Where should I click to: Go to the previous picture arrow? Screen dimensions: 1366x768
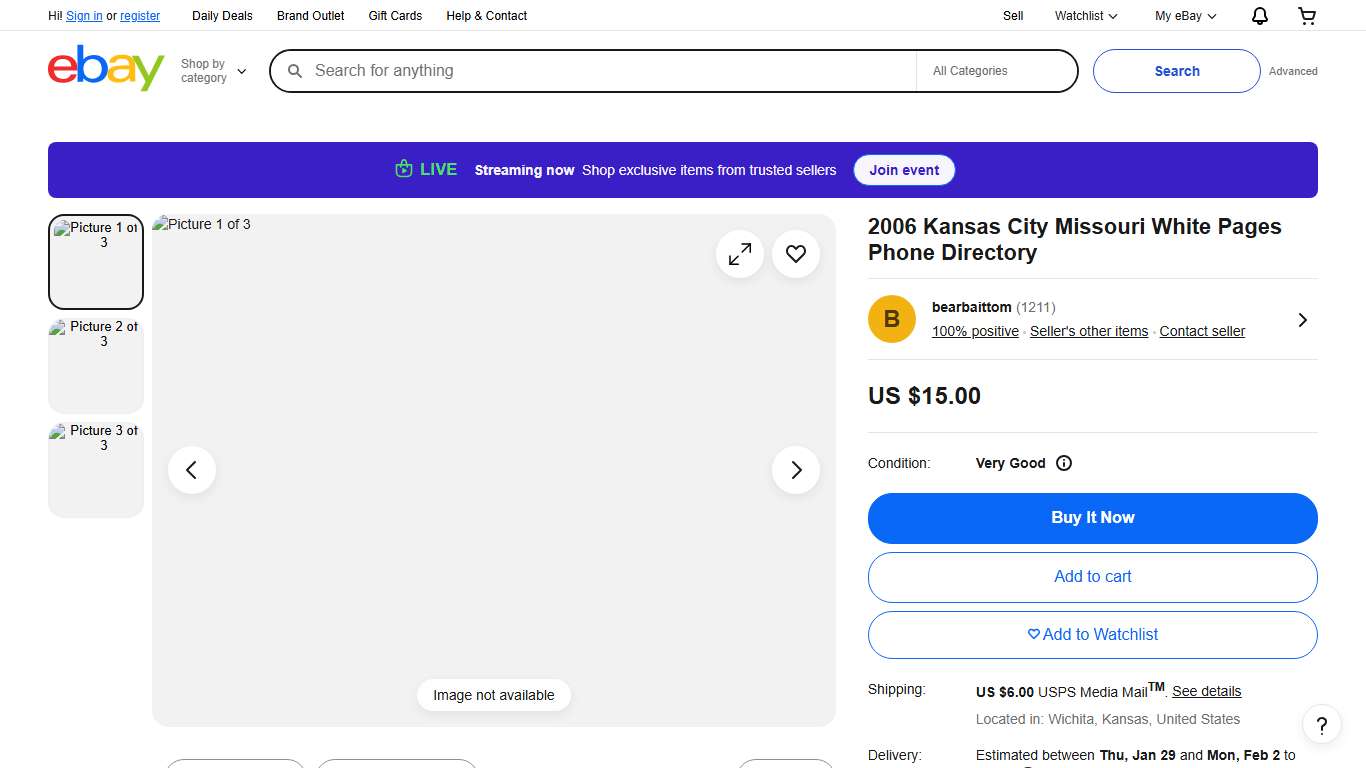point(192,470)
